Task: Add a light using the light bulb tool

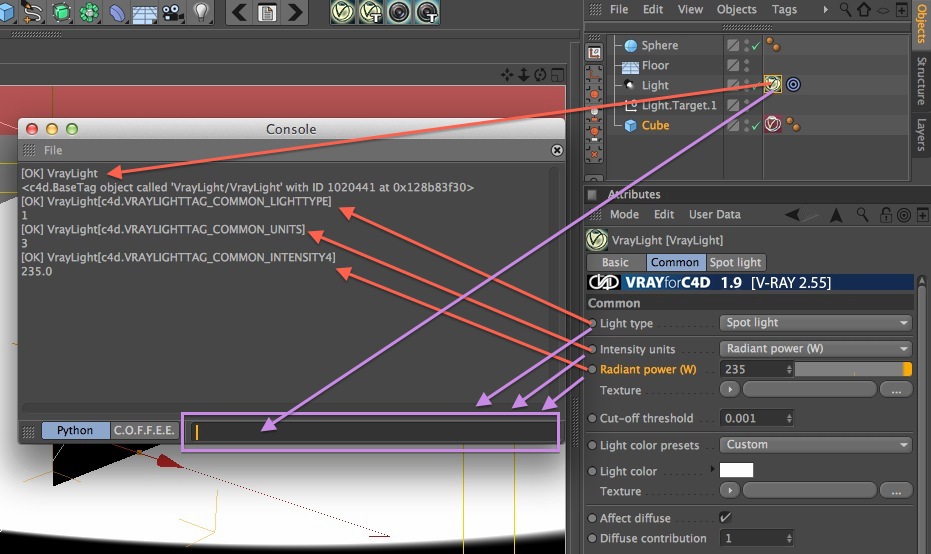Action: [202, 11]
